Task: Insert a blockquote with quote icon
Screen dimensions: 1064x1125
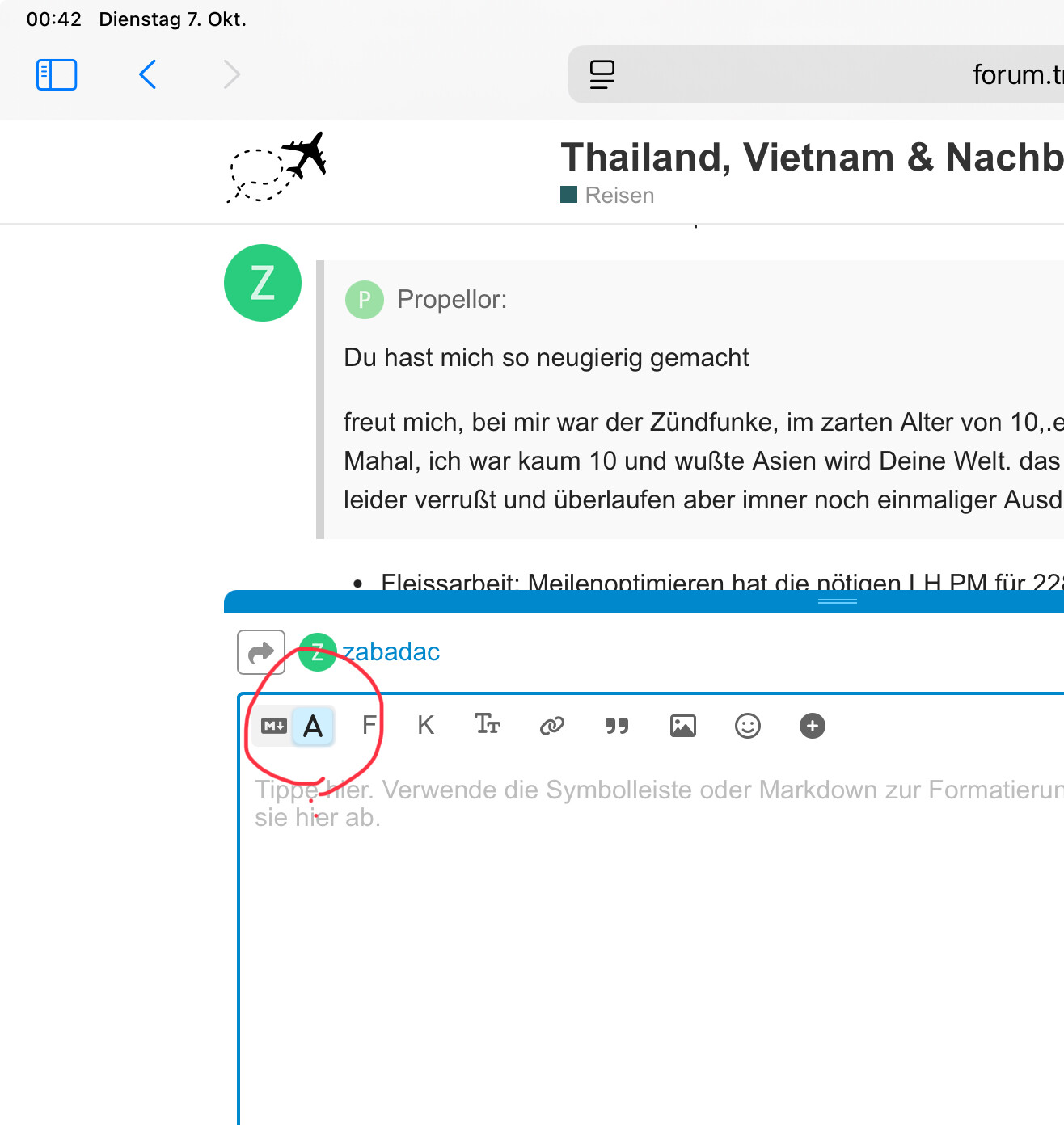Action: [x=617, y=726]
